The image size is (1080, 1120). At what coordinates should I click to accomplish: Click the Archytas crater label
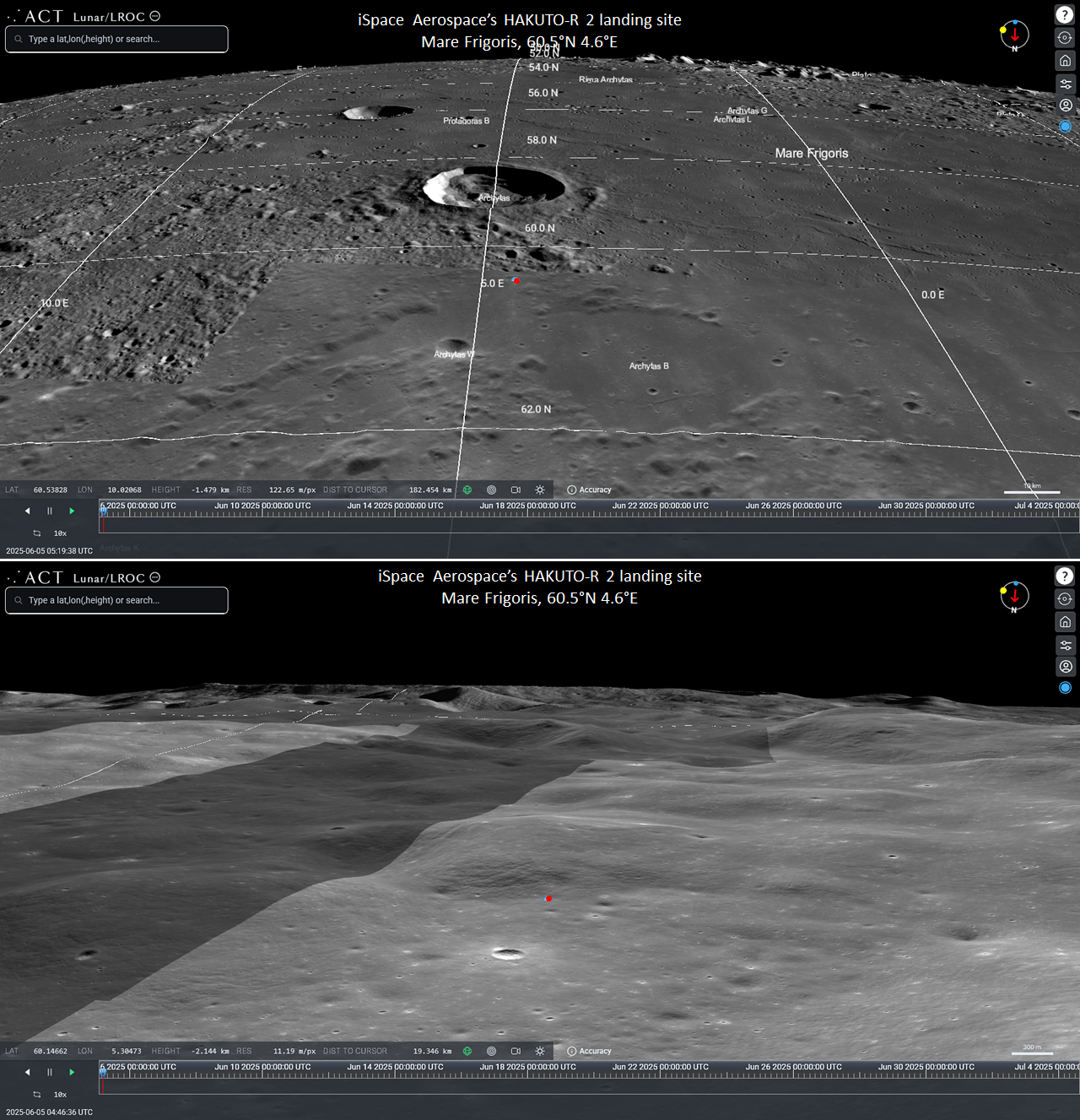point(494,198)
